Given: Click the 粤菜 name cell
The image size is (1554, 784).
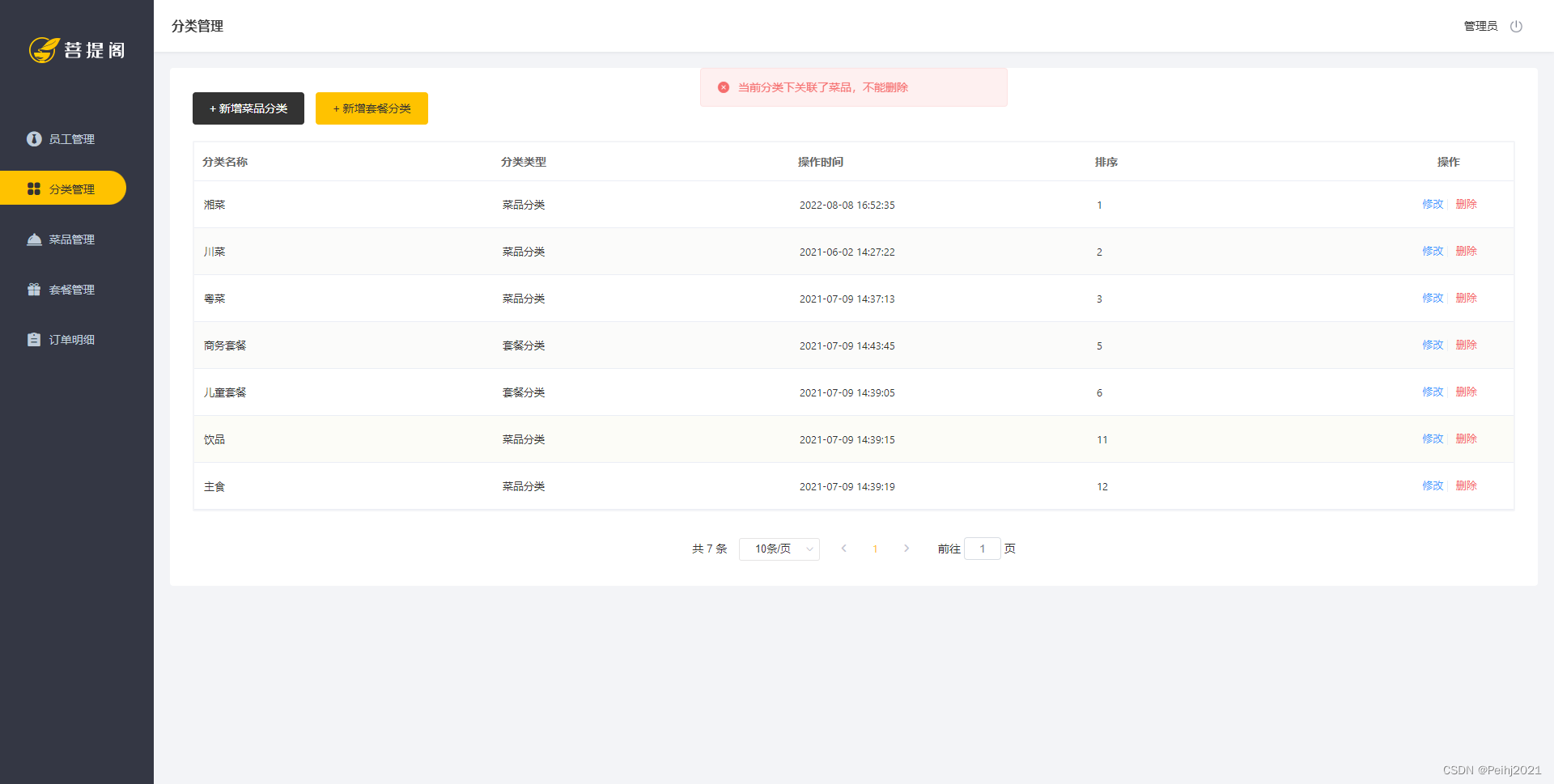Looking at the screenshot, I should point(214,299).
